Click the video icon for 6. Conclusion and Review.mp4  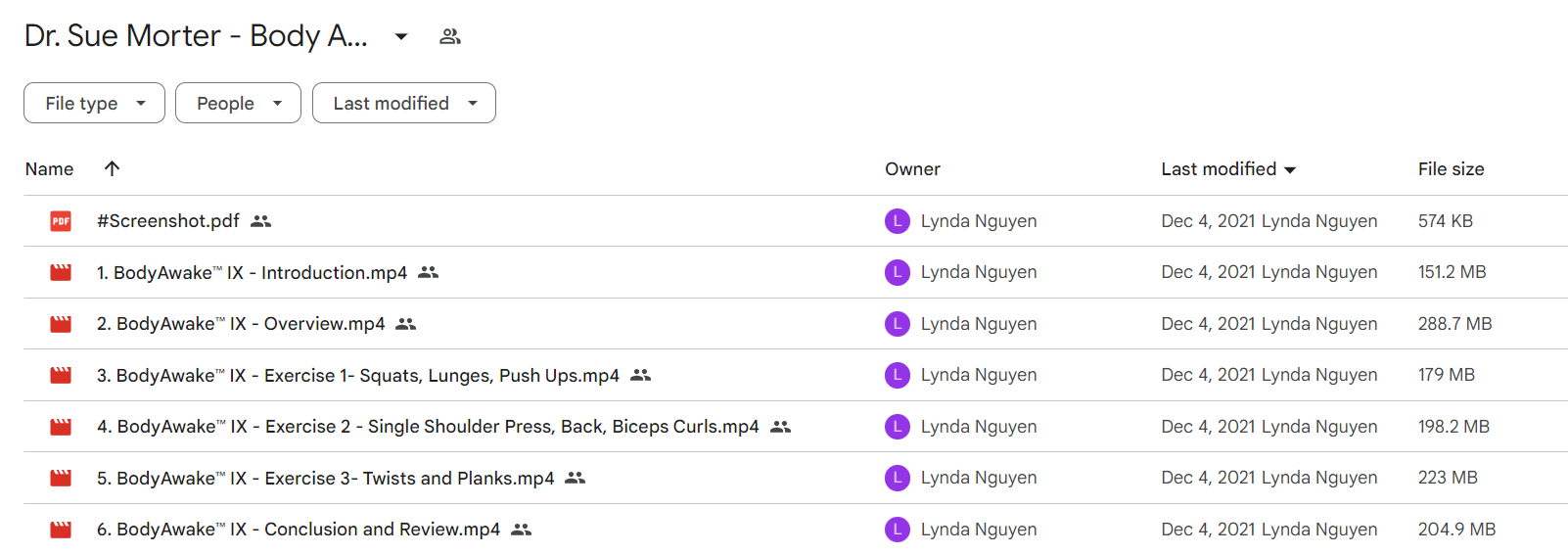61,530
